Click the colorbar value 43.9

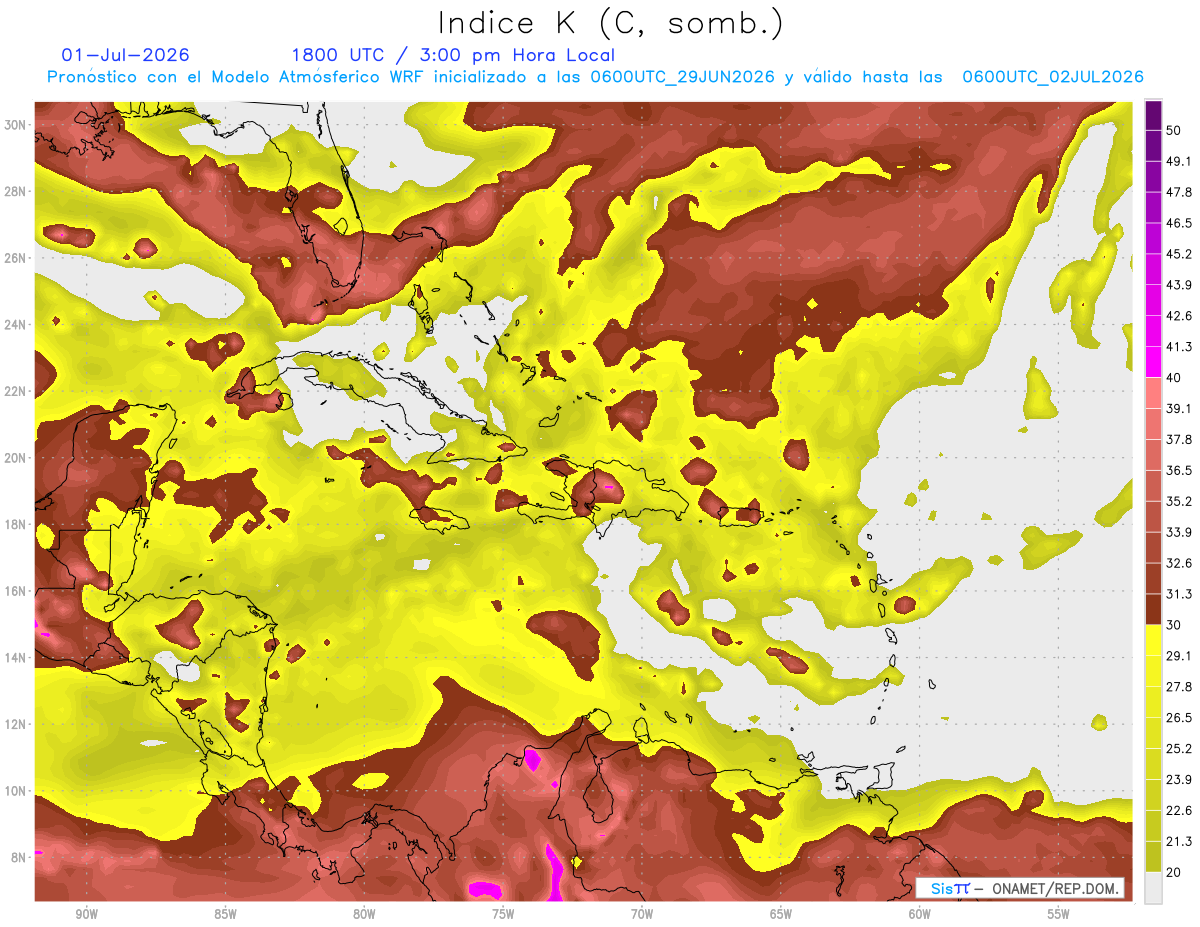1178,285
